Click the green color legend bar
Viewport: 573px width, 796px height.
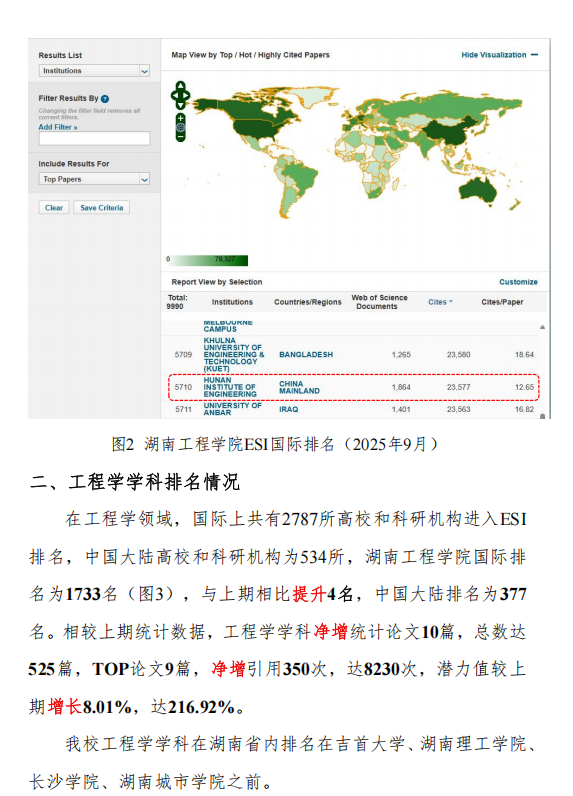pyautogui.click(x=209, y=260)
